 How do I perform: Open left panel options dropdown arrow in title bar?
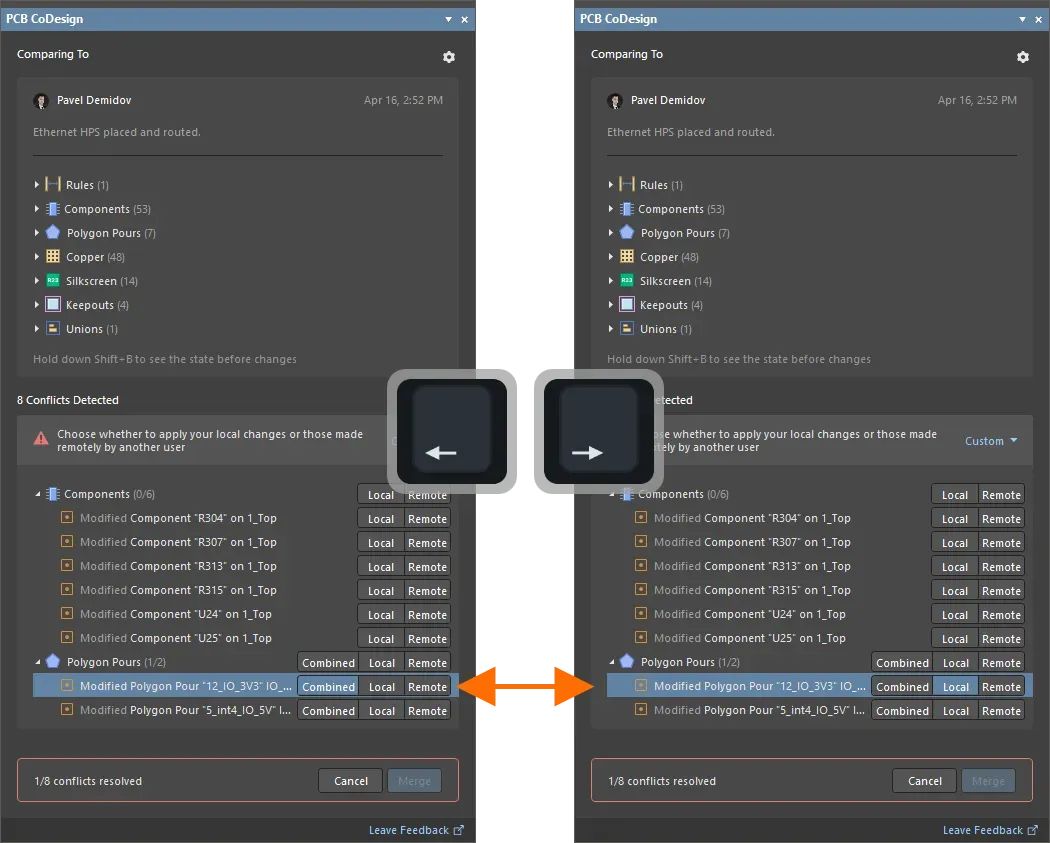click(448, 19)
